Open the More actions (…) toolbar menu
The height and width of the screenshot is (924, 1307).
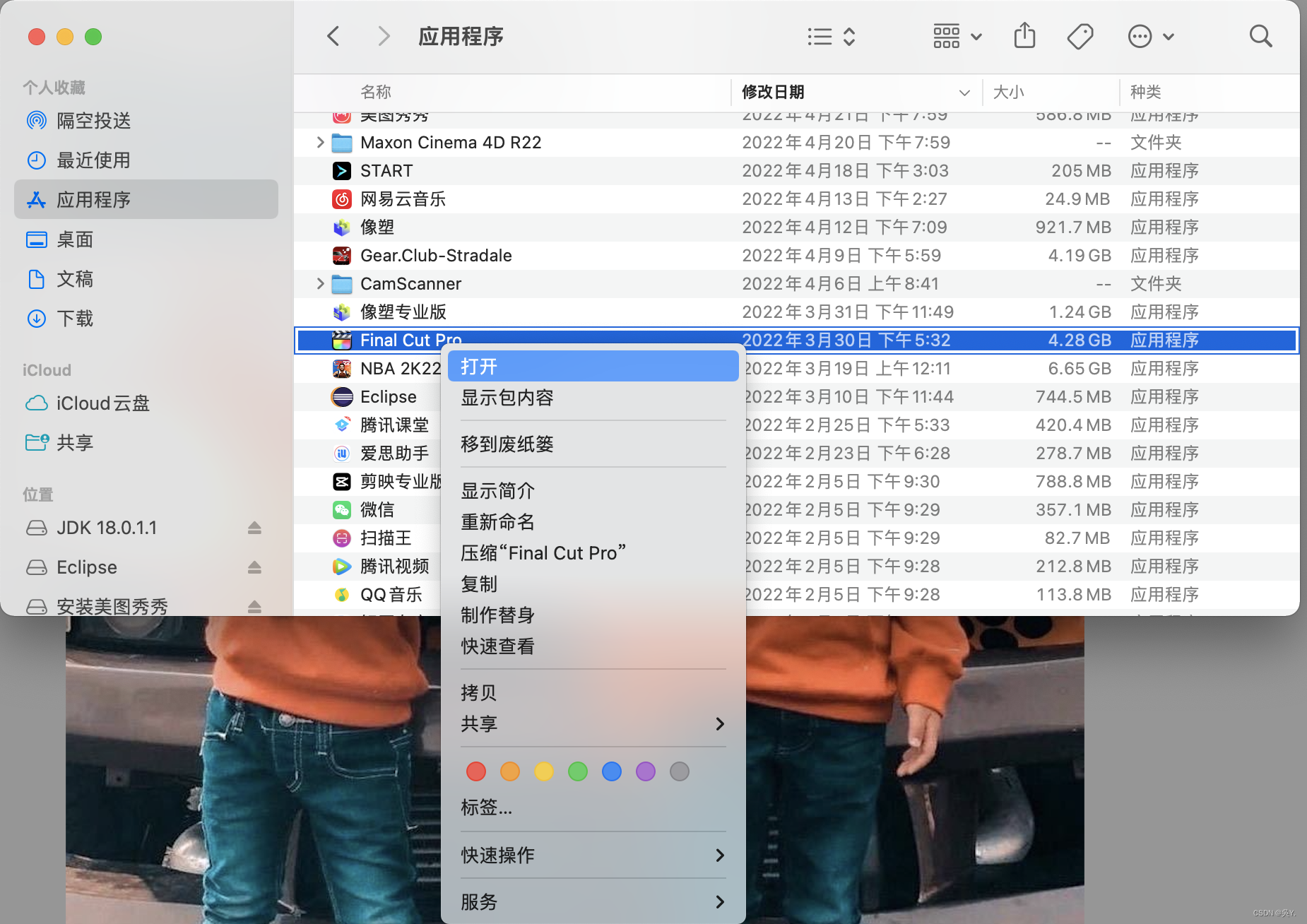coord(1140,36)
